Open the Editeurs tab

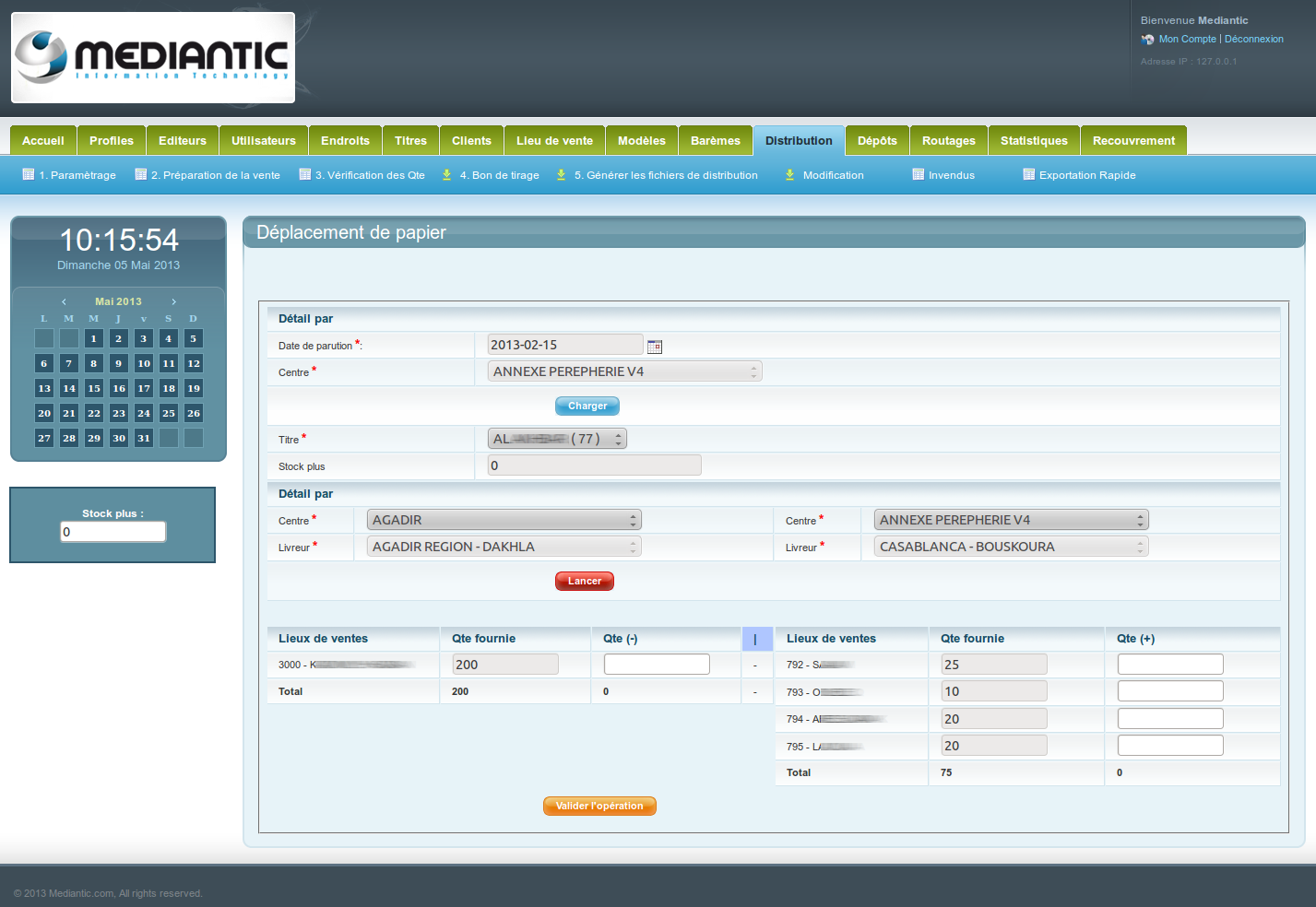[183, 140]
